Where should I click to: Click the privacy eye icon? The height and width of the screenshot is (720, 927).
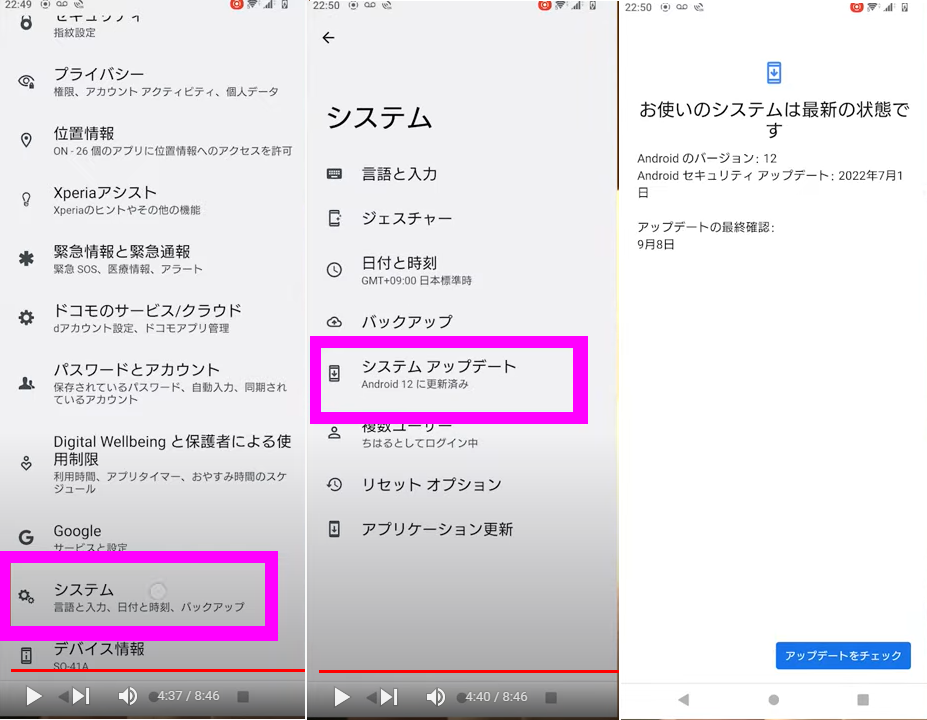(x=26, y=81)
